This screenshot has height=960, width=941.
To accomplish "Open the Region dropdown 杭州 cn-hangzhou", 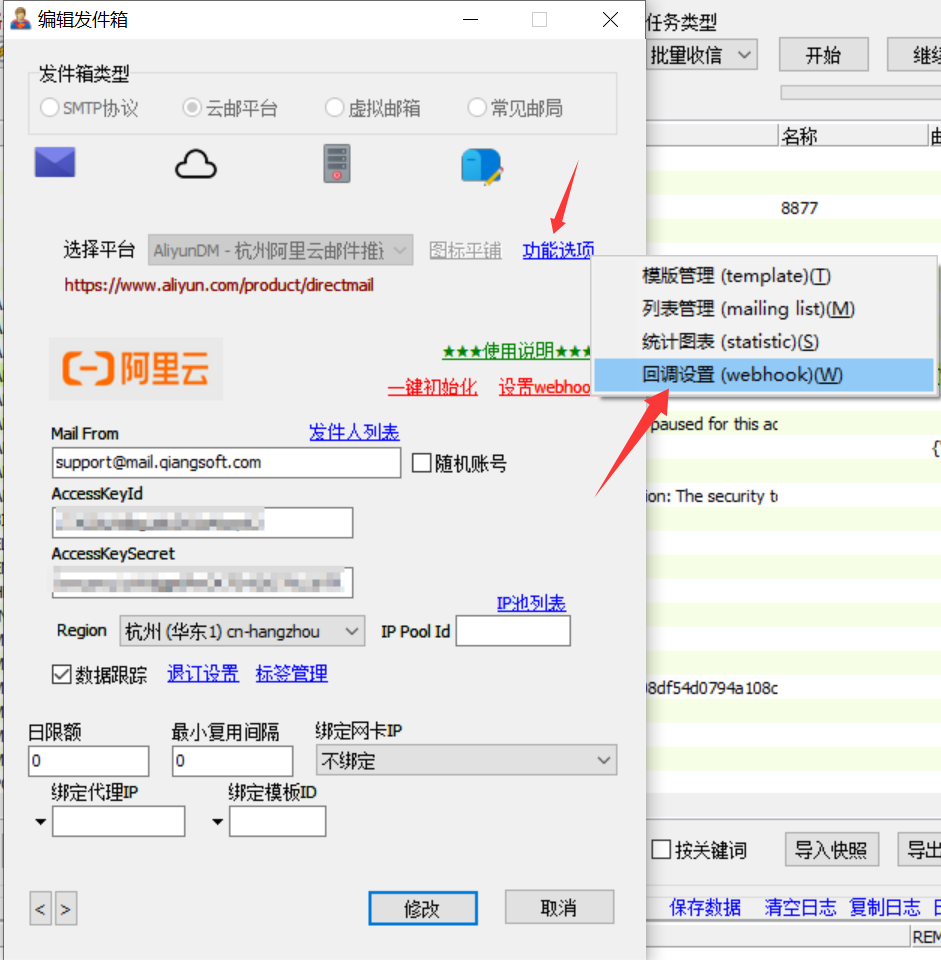I will pyautogui.click(x=242, y=631).
